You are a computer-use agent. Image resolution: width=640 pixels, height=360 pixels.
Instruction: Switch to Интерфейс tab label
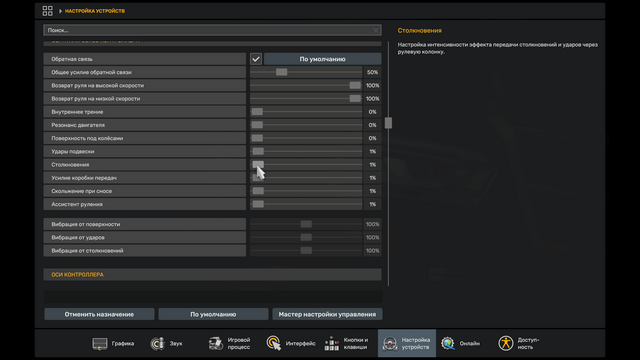[300, 344]
